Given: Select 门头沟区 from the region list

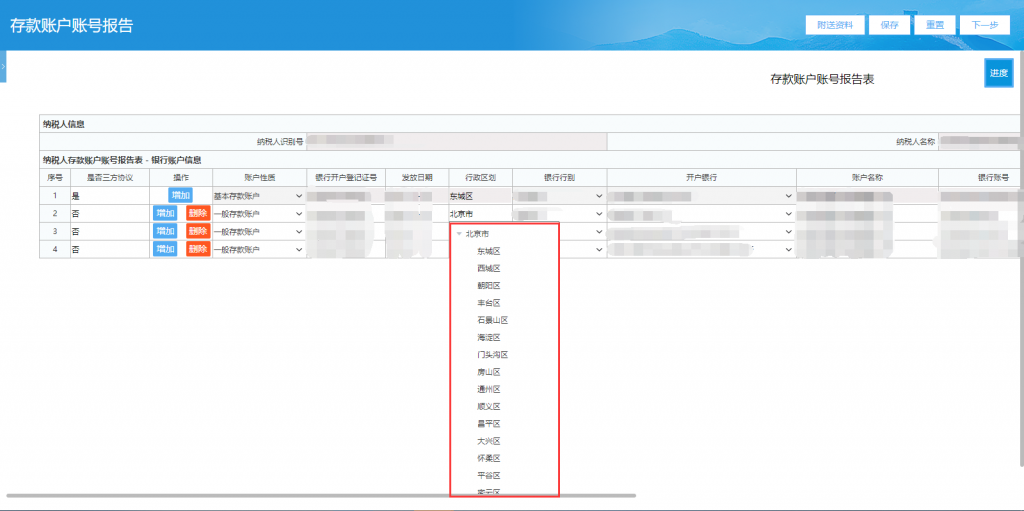Looking at the screenshot, I should pyautogui.click(x=492, y=355).
